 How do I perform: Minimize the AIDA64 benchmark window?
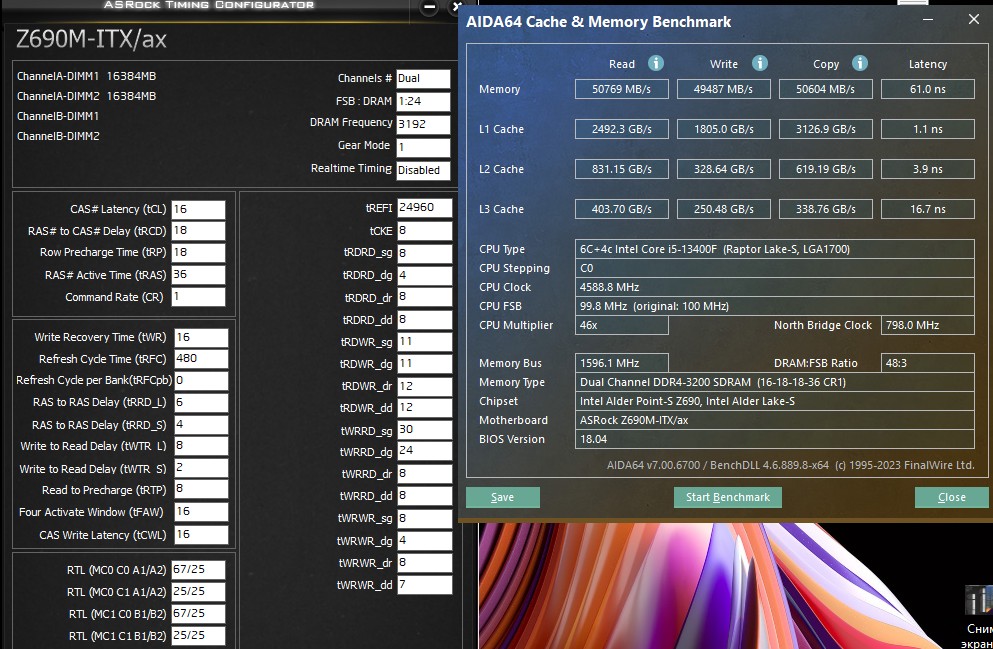click(928, 20)
